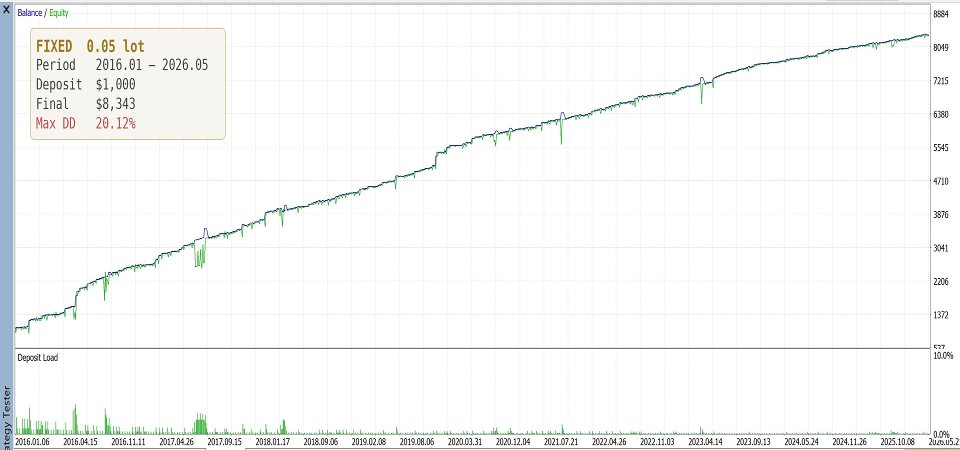The image size is (960, 450).
Task: Click the 2017.09.15 date label
Action: pos(225,442)
